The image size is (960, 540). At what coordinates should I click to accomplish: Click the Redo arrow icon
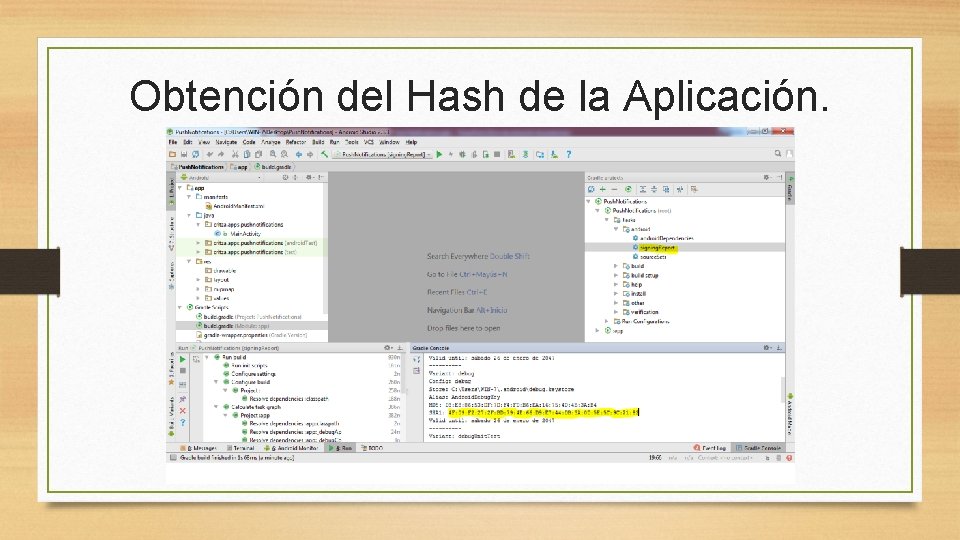click(221, 154)
